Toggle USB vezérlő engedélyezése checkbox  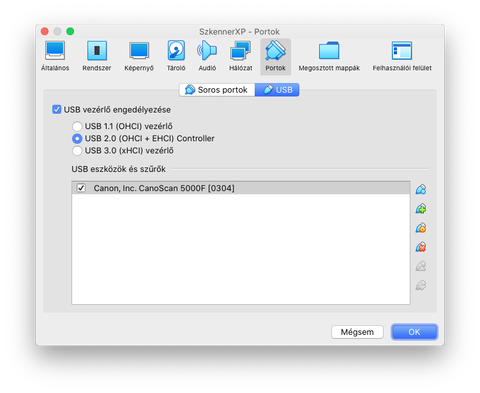pos(57,109)
